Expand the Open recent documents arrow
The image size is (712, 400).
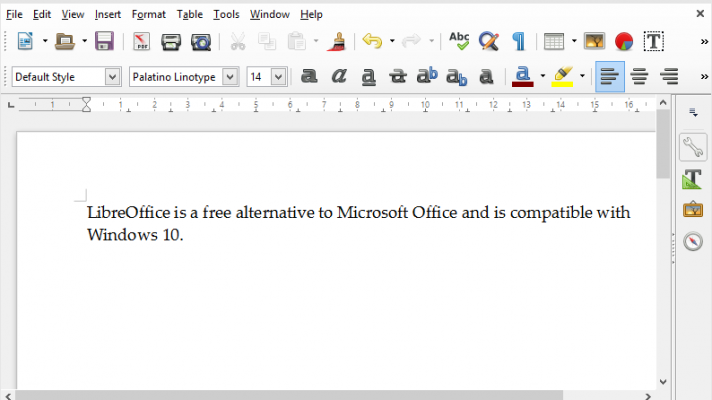84,41
